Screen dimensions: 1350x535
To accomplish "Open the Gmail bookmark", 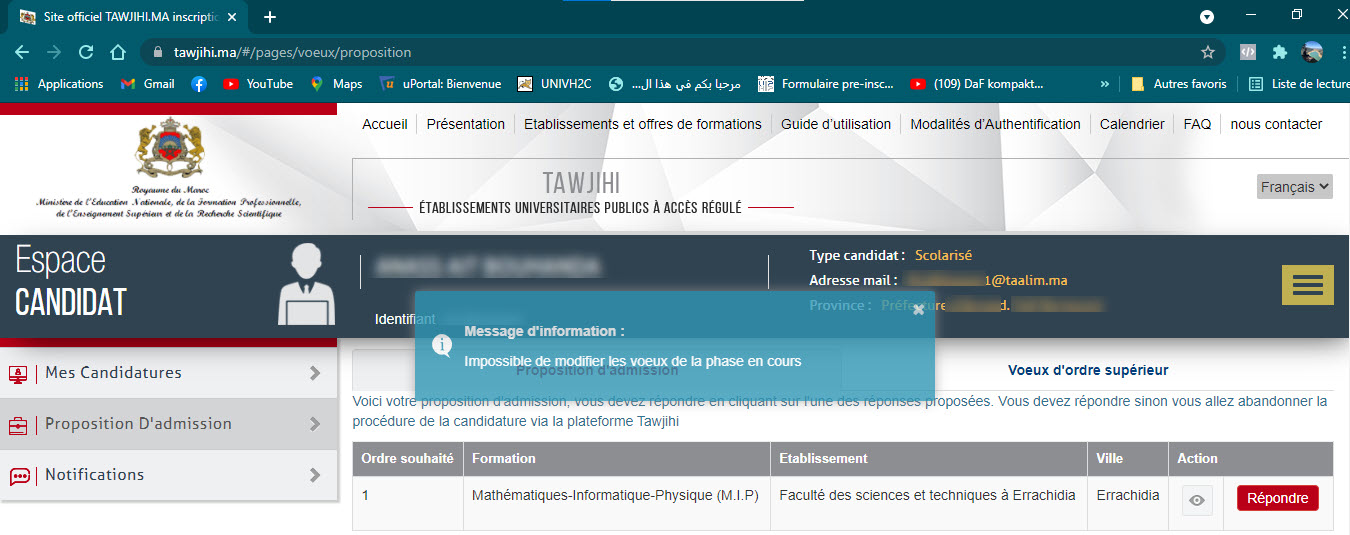I will point(147,84).
